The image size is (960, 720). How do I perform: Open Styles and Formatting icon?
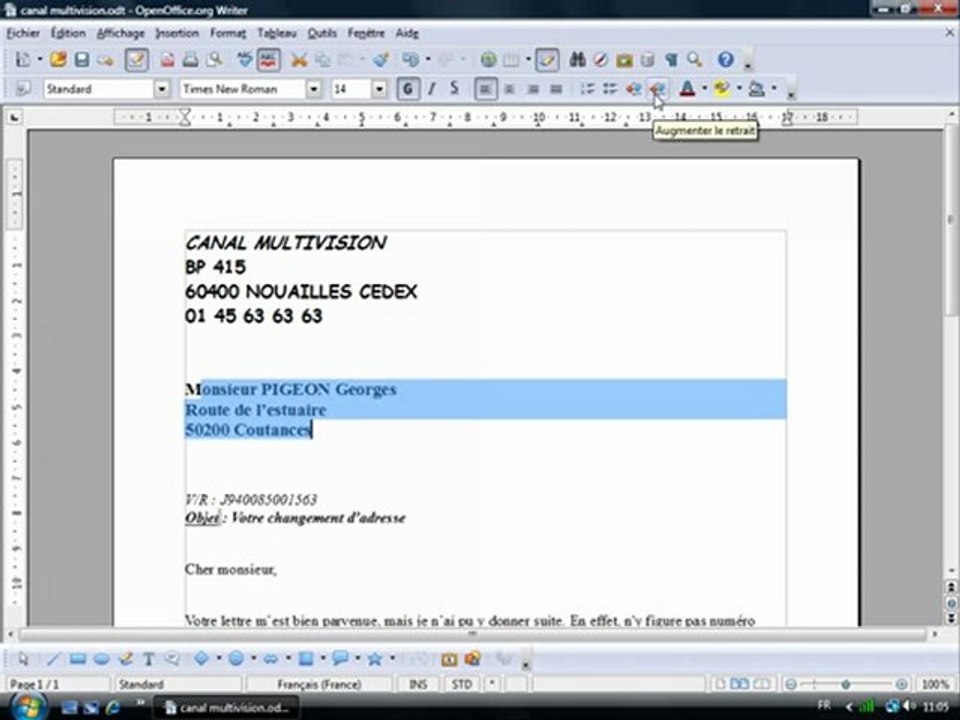(x=23, y=89)
